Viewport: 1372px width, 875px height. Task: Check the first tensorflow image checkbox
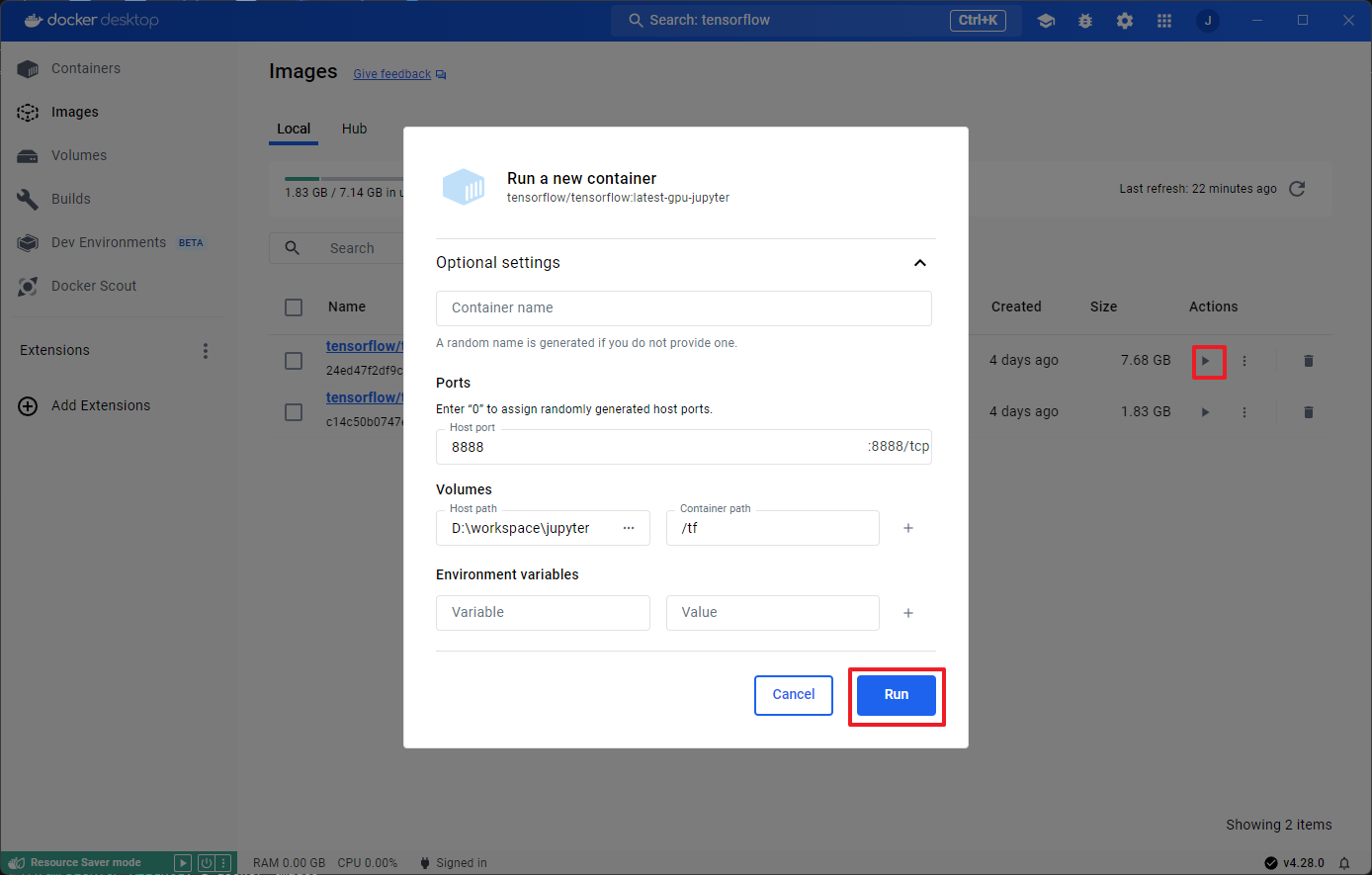[x=294, y=361]
